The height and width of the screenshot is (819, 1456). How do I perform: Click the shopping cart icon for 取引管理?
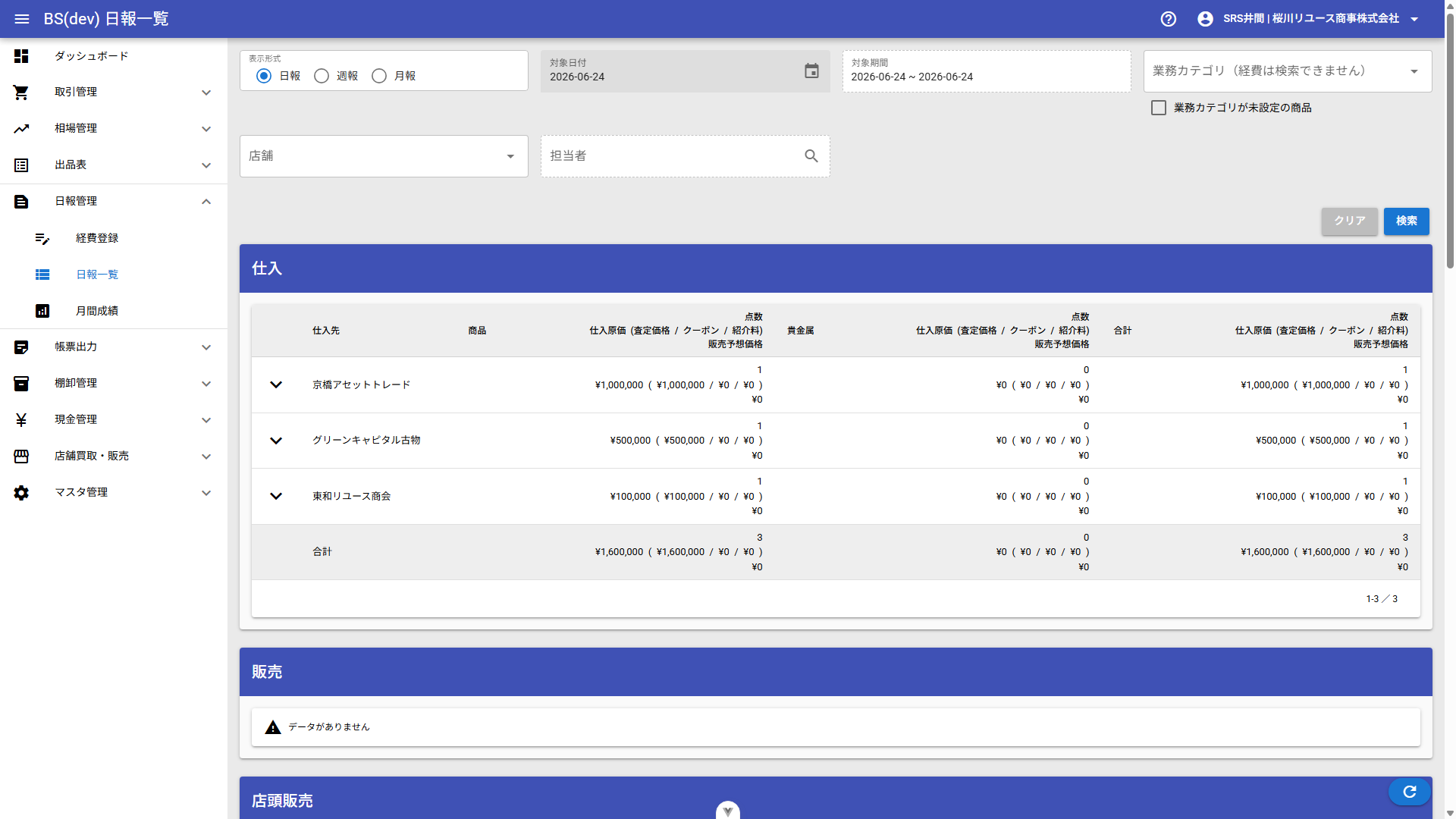[21, 93]
